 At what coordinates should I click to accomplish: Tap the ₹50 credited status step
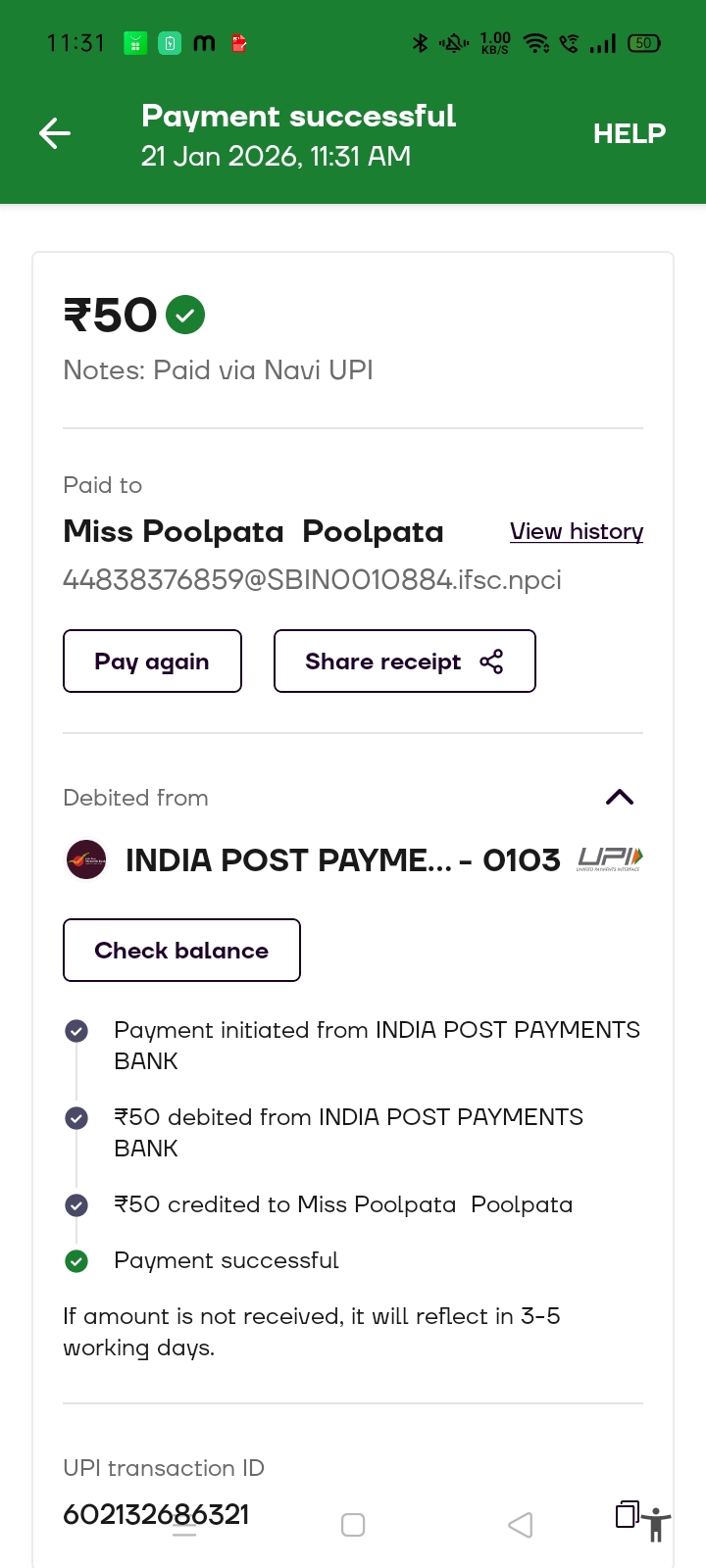tap(343, 1204)
